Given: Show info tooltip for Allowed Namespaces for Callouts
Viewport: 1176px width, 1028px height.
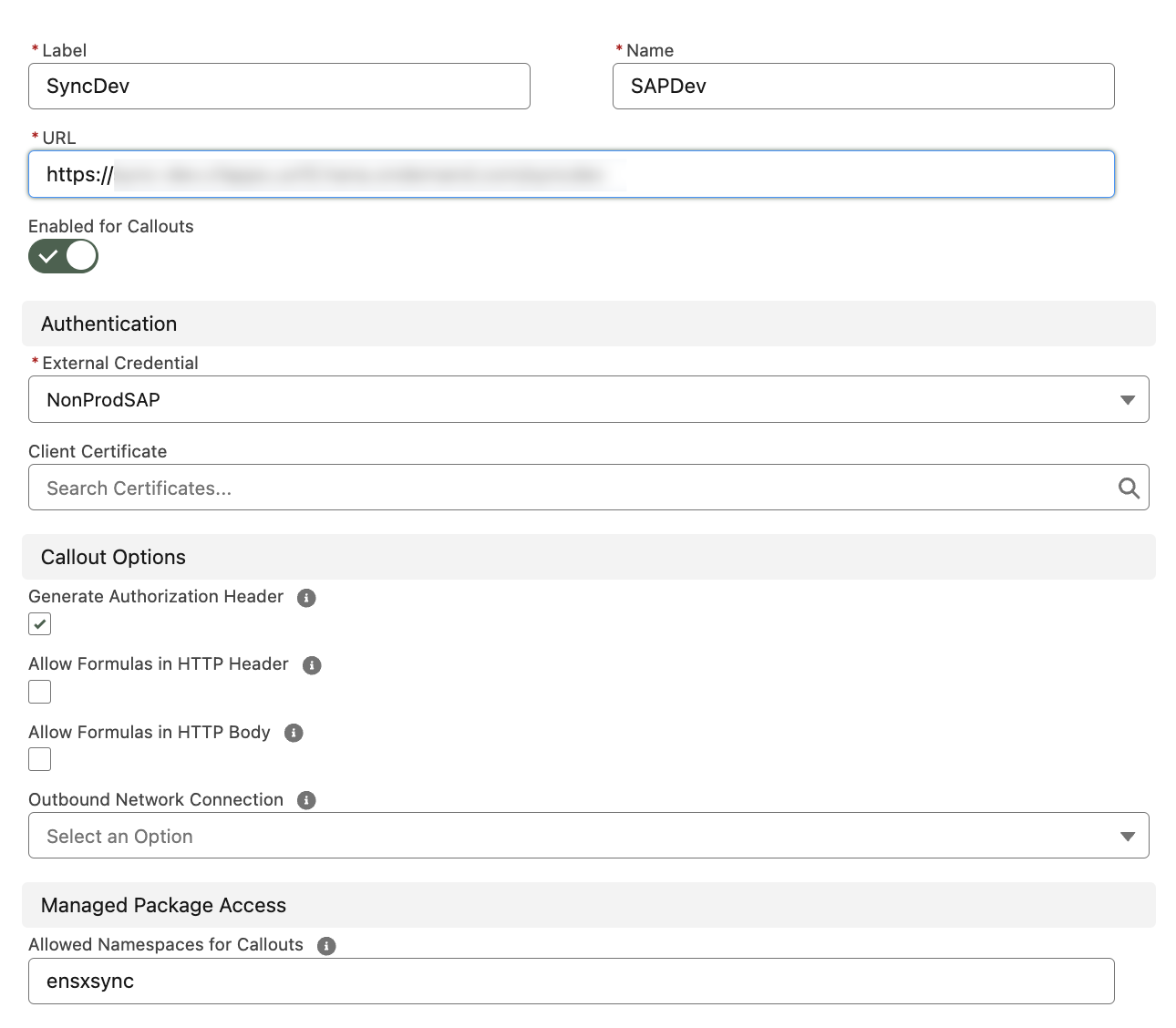Looking at the screenshot, I should coord(326,946).
